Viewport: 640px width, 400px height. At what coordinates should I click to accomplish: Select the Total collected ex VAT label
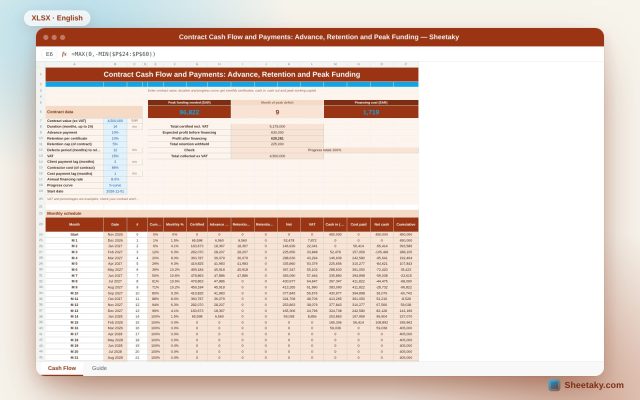[189, 156]
